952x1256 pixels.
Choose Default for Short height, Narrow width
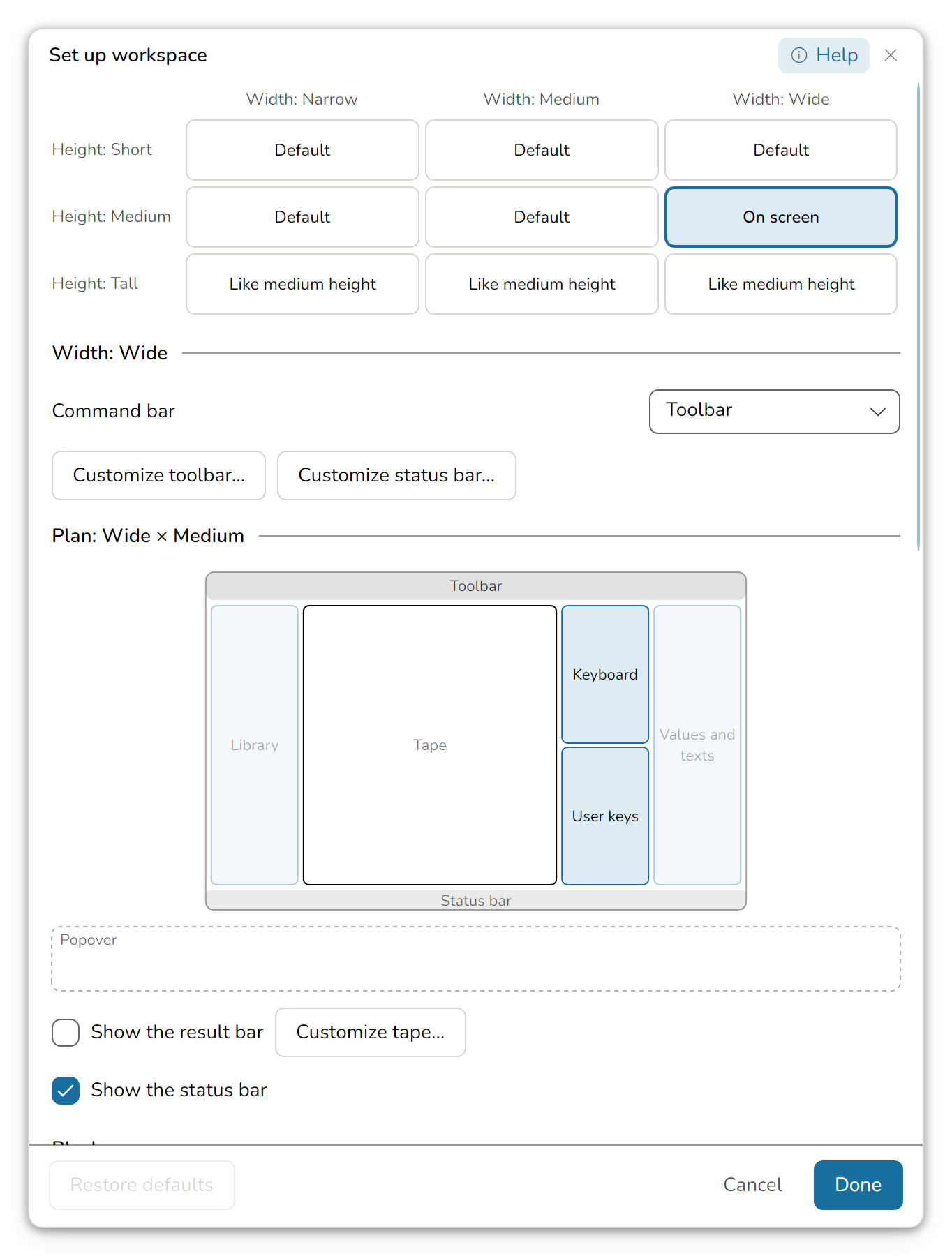coord(302,150)
